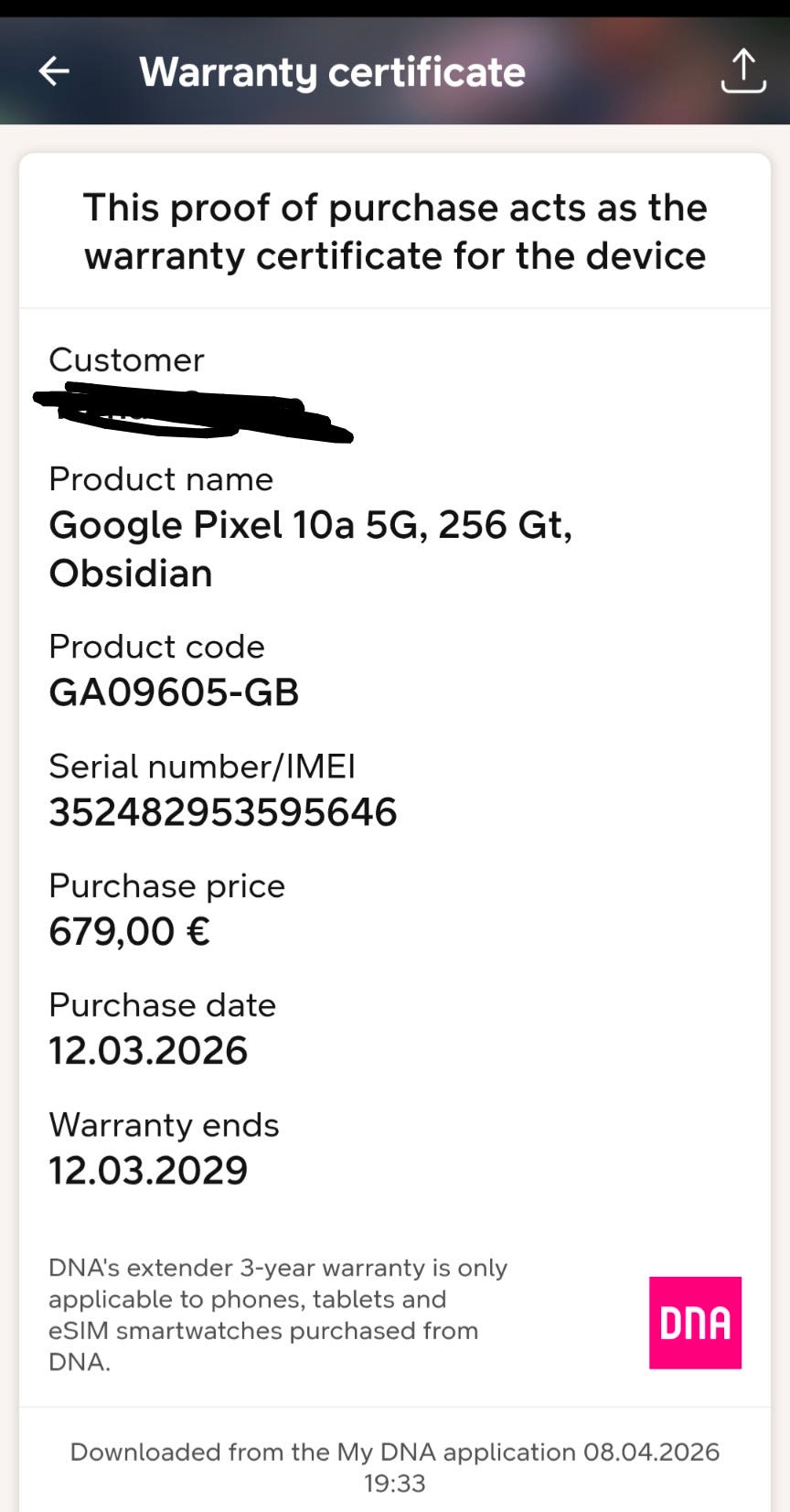Tap the Product code label
This screenshot has height=1512, width=790.
(156, 646)
